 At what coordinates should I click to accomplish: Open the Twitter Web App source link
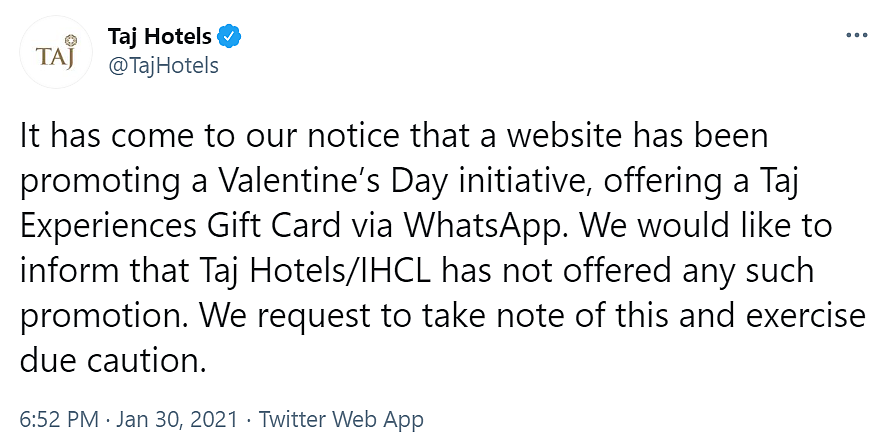[341, 420]
